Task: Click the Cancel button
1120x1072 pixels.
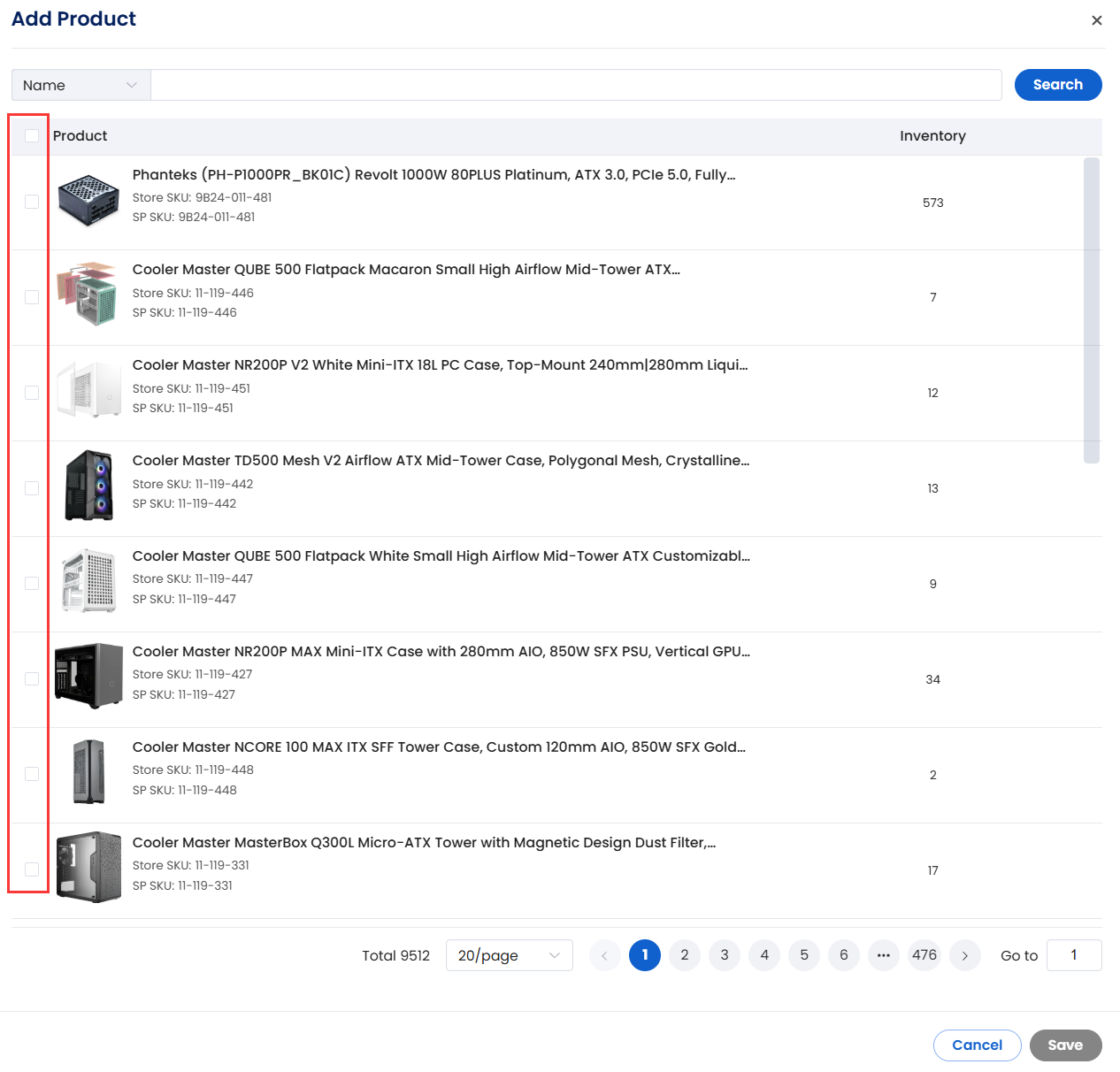Action: pyautogui.click(x=978, y=1045)
